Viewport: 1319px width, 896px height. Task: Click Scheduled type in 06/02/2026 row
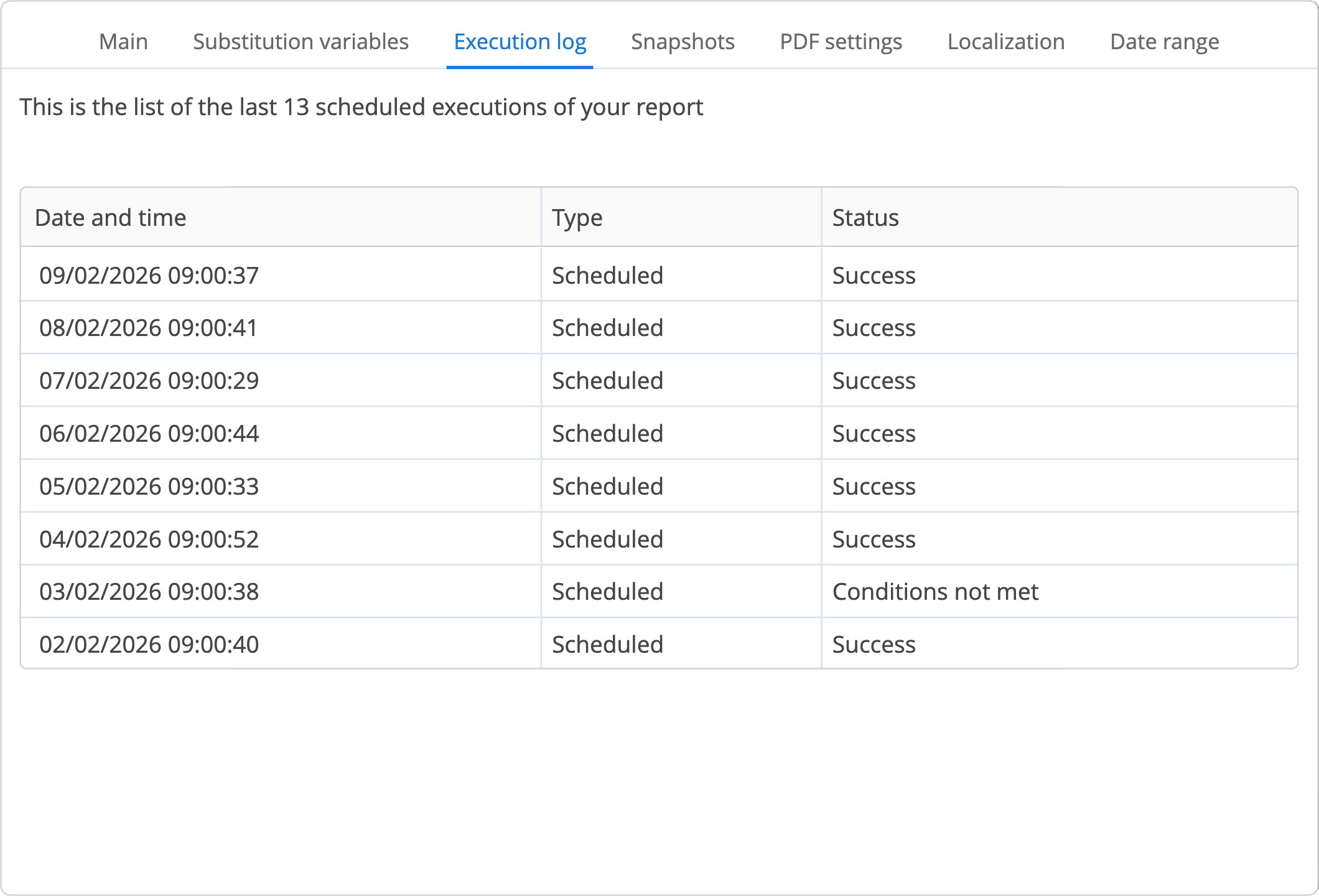click(607, 433)
